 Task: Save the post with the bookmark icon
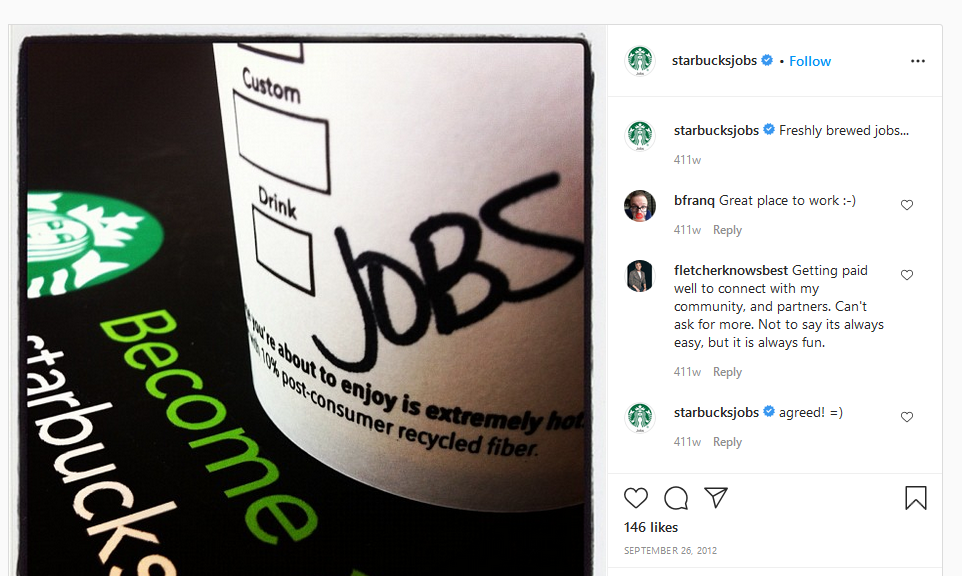[x=915, y=497]
